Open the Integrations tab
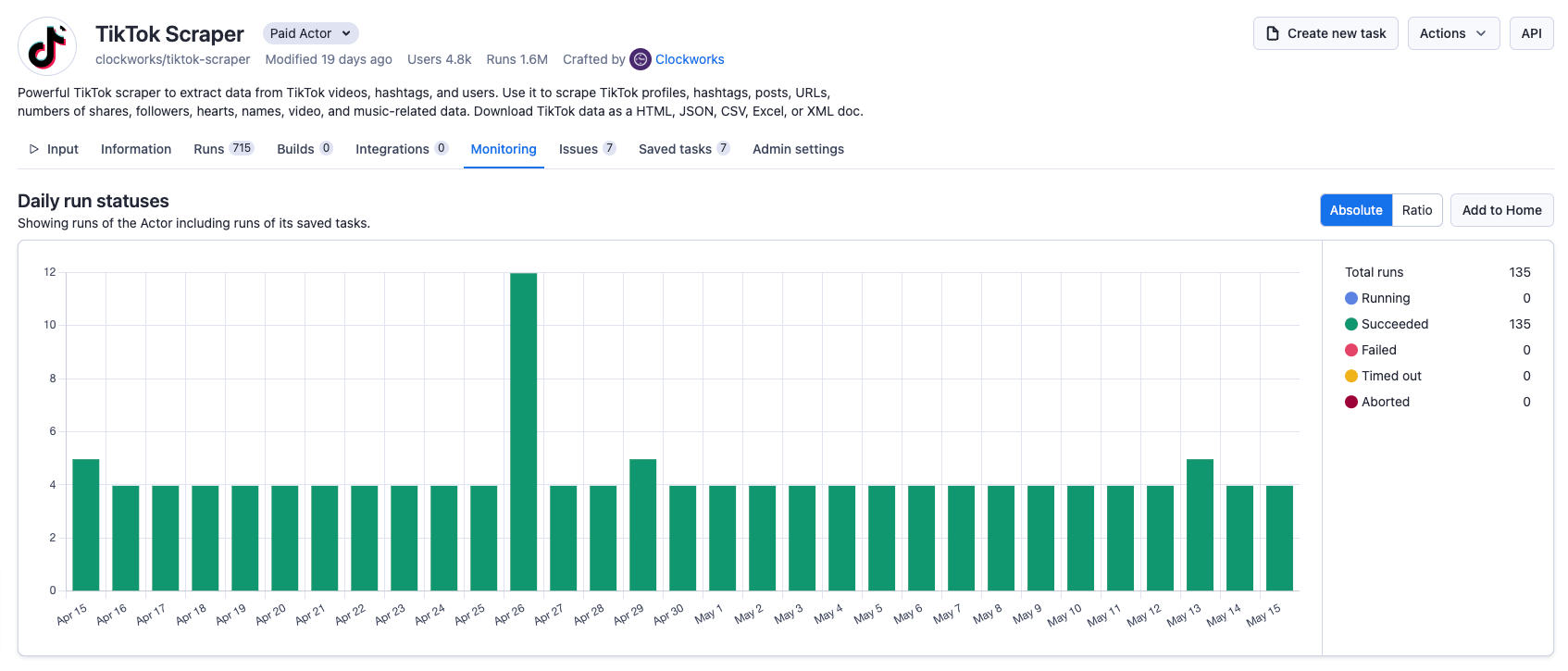The width and height of the screenshot is (1568, 671). (402, 149)
